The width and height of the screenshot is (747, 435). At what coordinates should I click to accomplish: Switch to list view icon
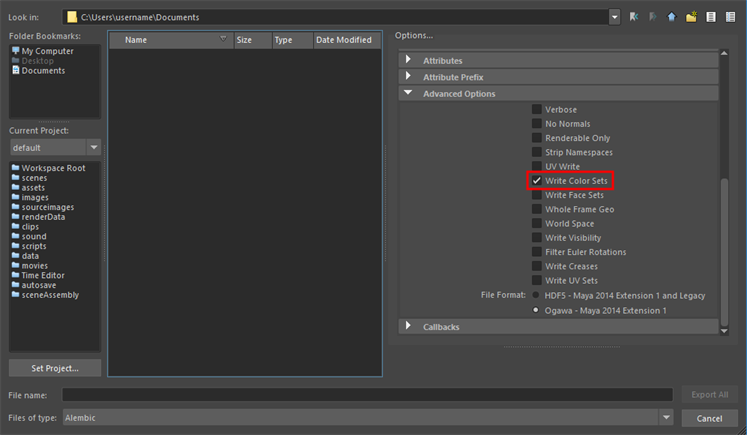pyautogui.click(x=711, y=17)
